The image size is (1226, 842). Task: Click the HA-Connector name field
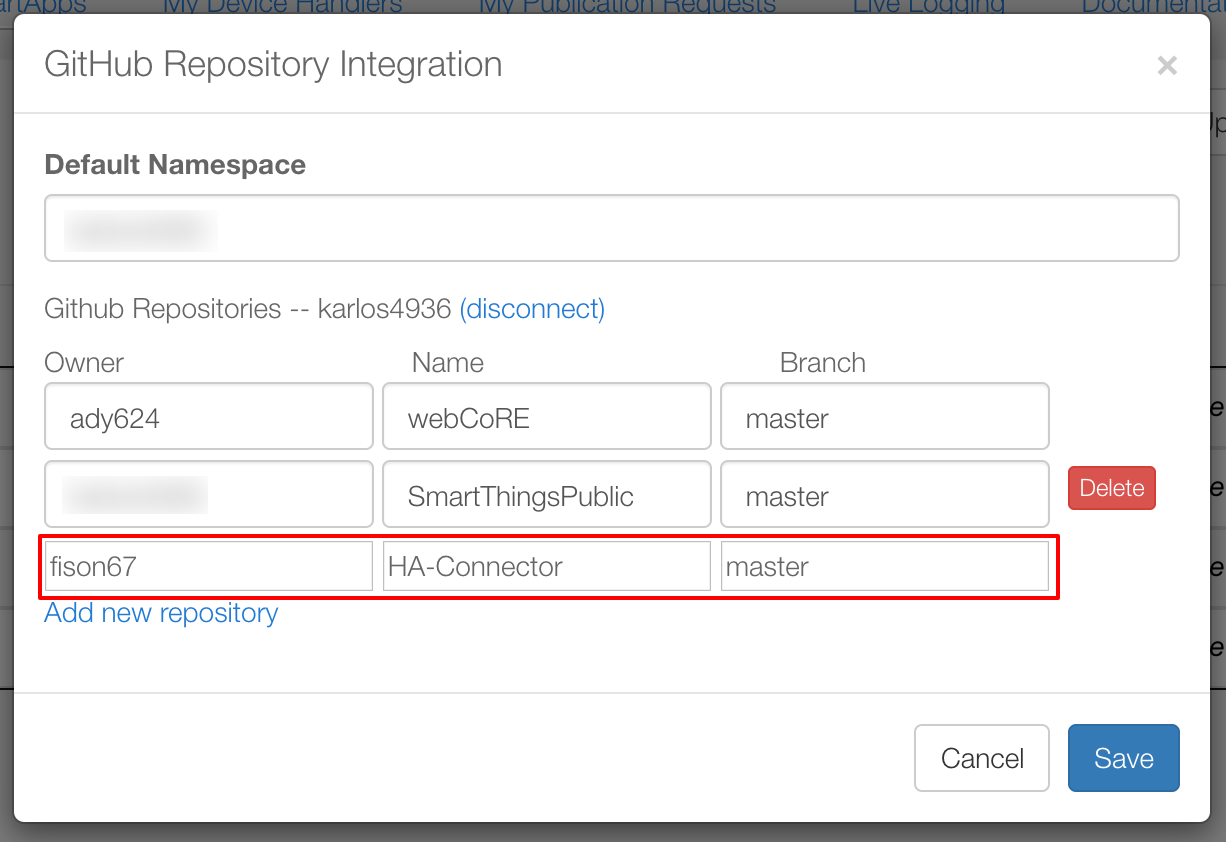[x=547, y=566]
